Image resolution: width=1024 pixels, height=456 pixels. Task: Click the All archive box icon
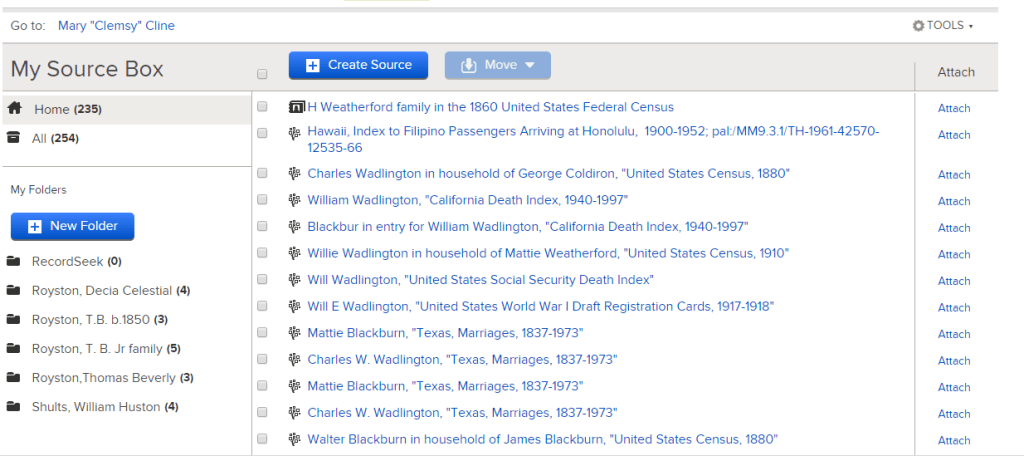(13, 138)
